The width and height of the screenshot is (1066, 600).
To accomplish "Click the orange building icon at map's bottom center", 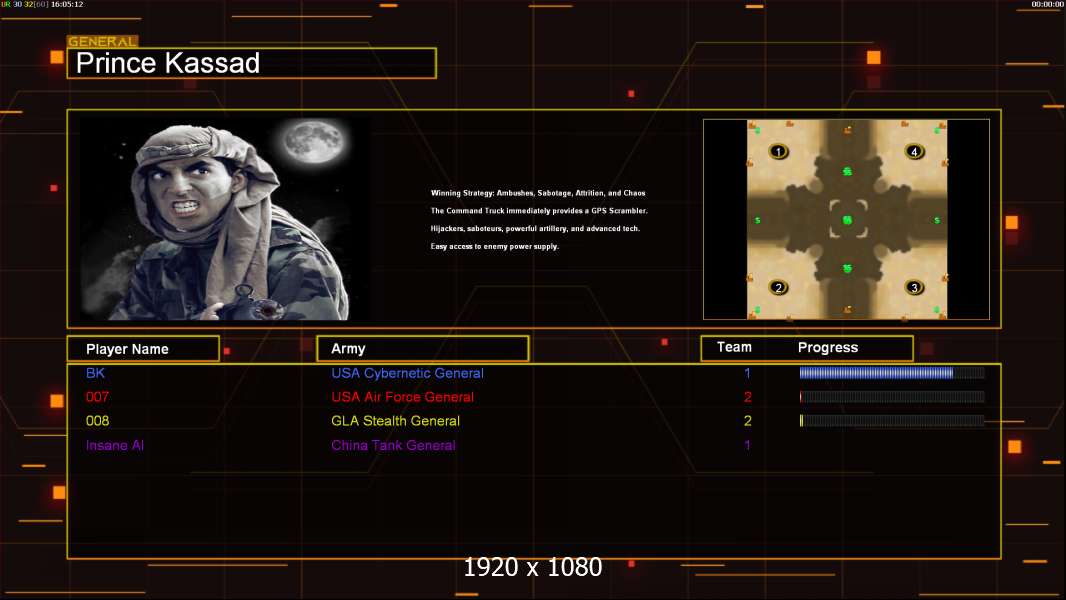I will point(847,310).
